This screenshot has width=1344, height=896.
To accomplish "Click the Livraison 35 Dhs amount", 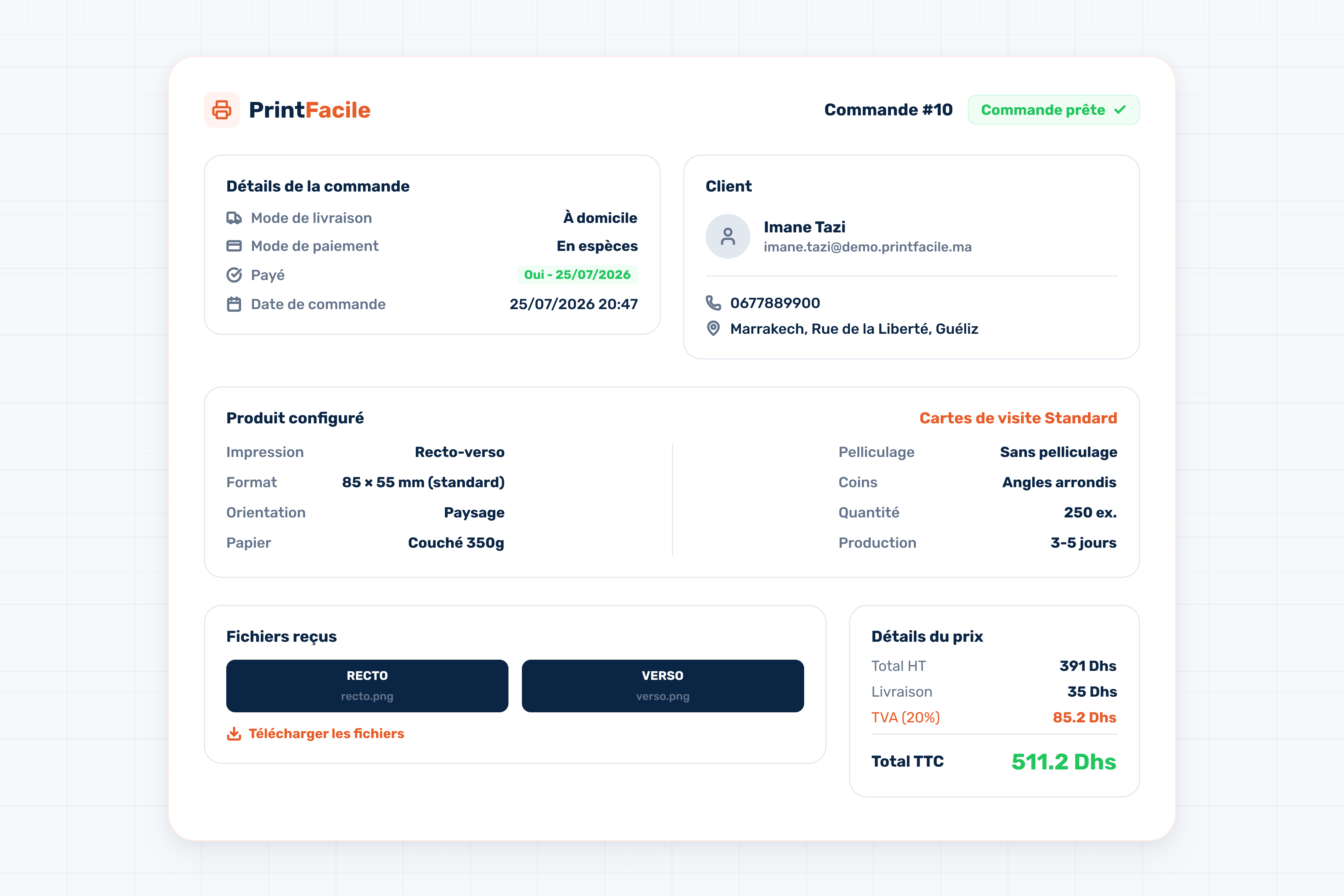I will click(1092, 691).
